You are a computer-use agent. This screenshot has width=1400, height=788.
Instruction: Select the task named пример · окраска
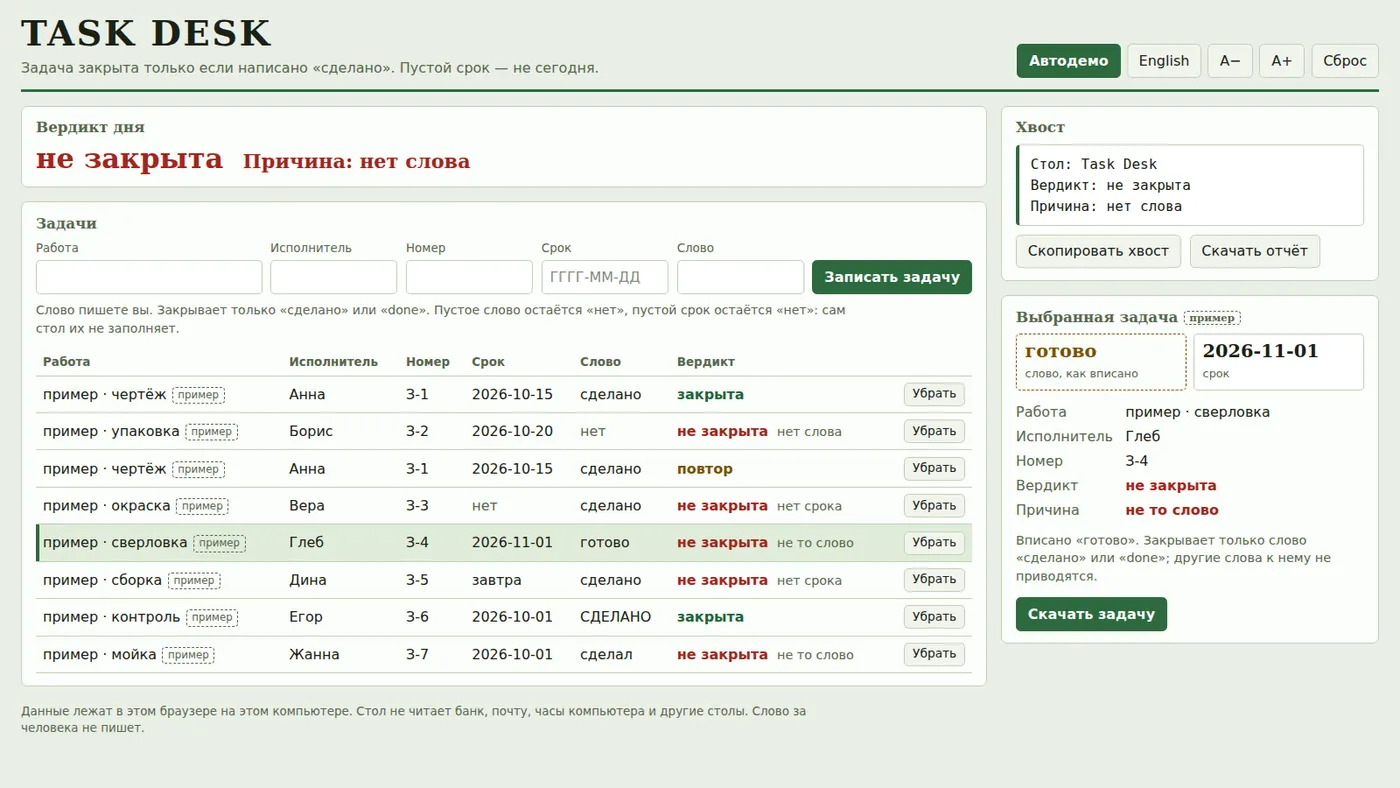pyautogui.click(x=107, y=506)
